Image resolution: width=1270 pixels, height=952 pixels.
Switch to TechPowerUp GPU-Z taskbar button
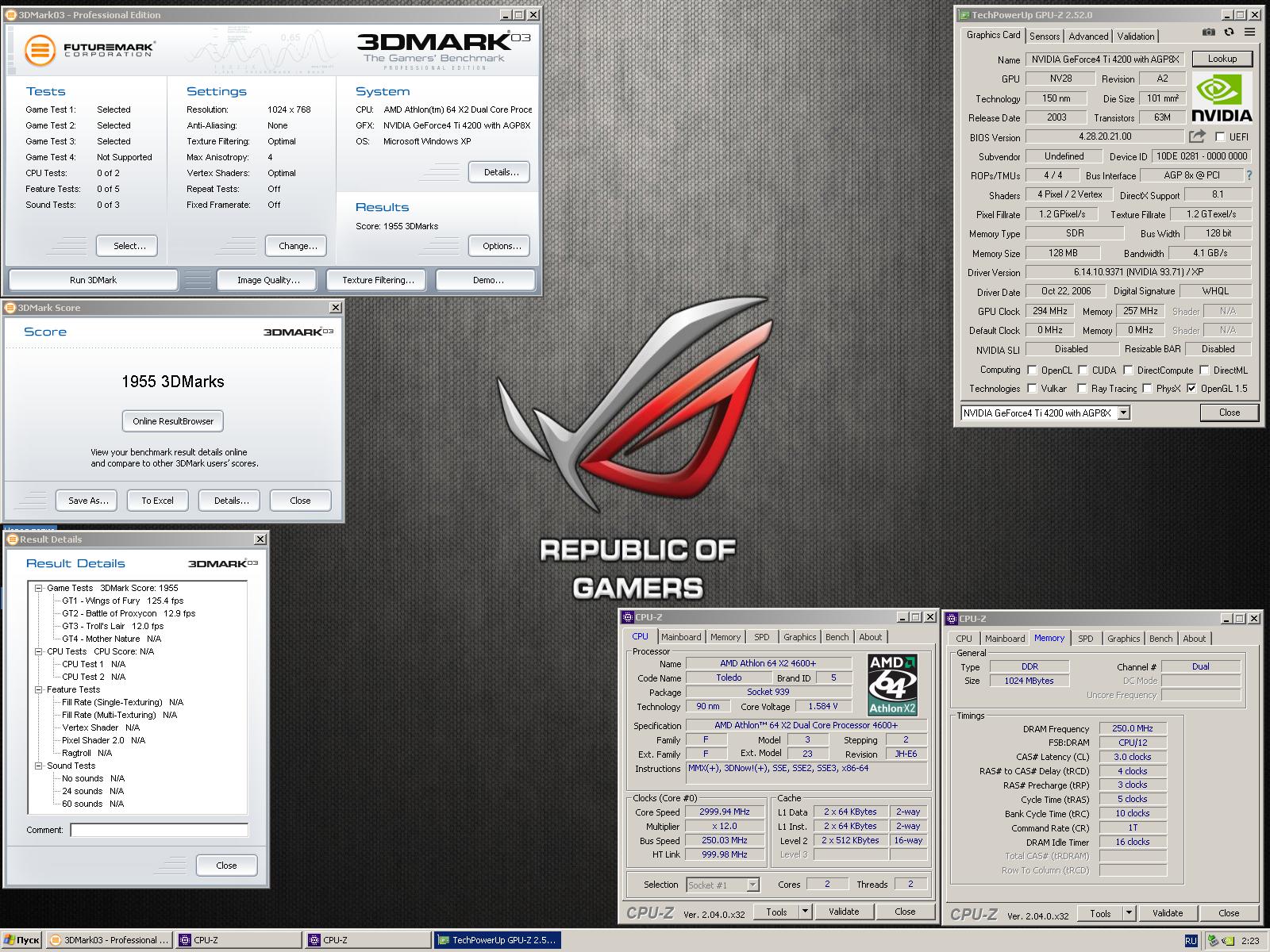coord(498,940)
